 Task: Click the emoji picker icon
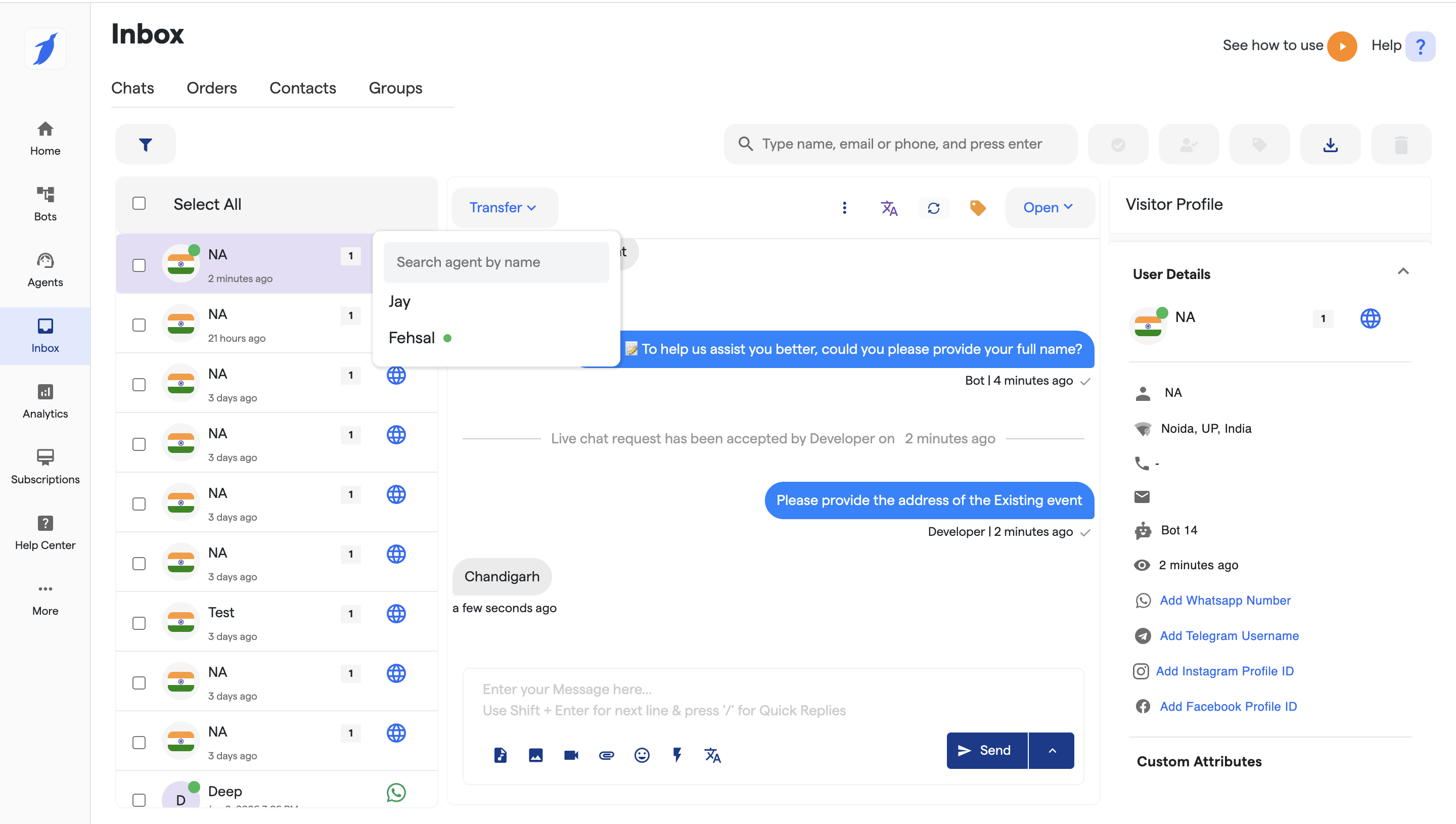(x=641, y=755)
